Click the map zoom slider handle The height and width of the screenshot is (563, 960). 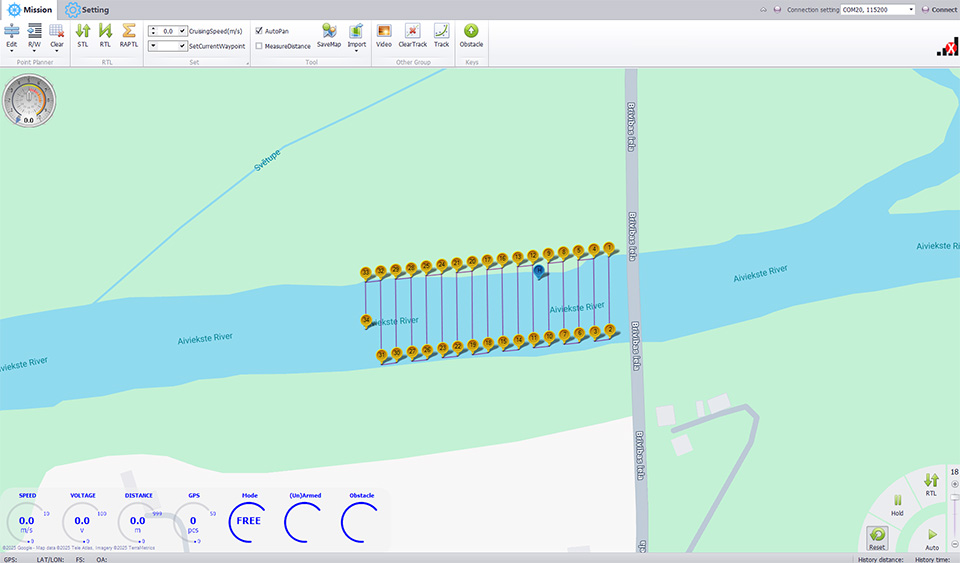click(x=954, y=498)
